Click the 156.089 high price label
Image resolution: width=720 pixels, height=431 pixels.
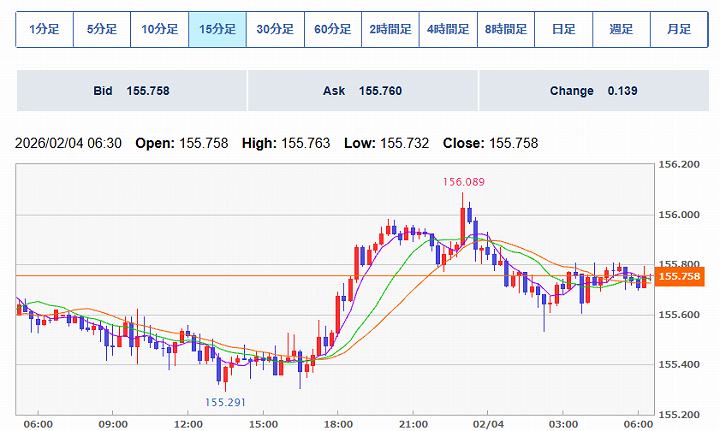click(x=463, y=182)
